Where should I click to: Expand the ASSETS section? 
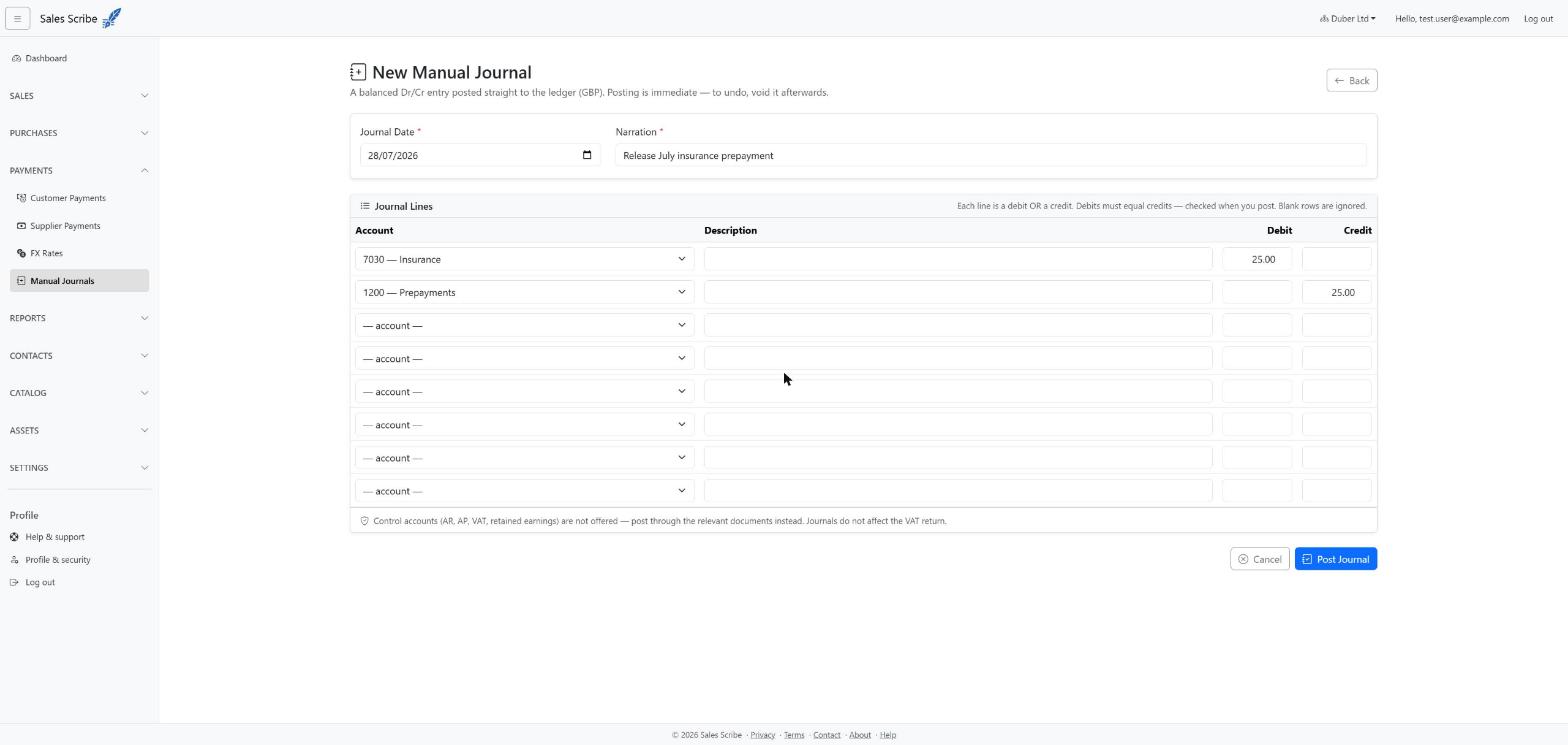pos(79,431)
